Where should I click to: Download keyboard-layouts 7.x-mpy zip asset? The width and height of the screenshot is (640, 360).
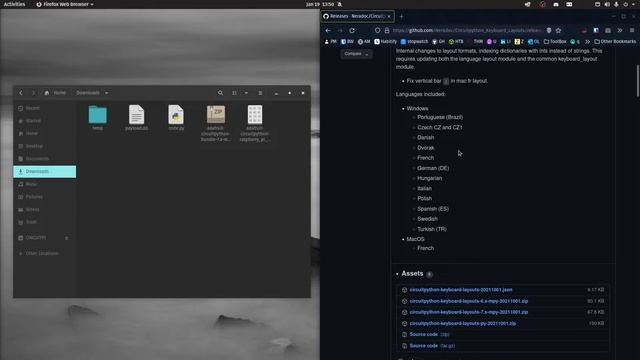pyautogui.click(x=469, y=312)
